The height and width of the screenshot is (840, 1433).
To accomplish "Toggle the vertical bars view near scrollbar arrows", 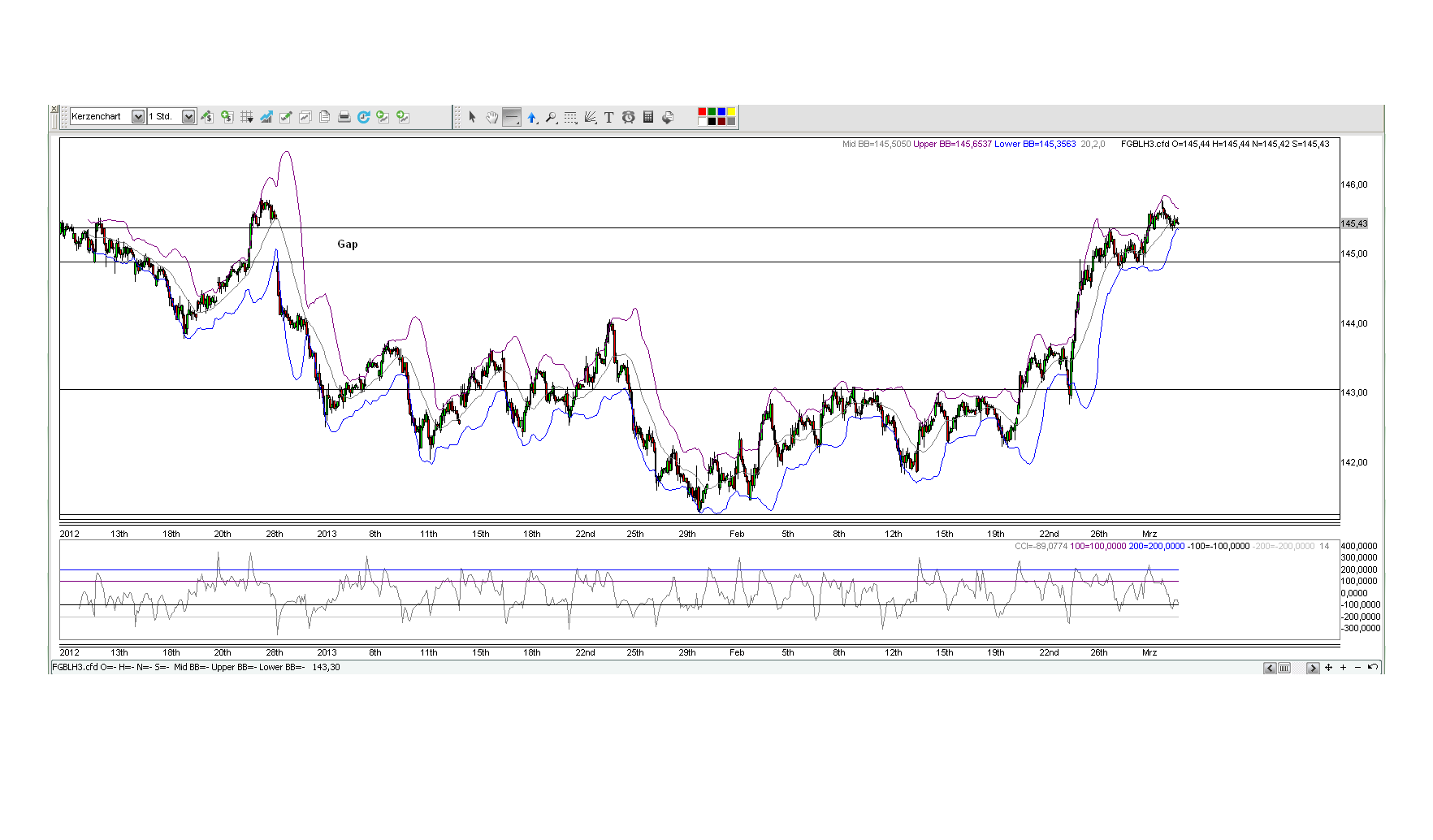I will pos(1284,668).
